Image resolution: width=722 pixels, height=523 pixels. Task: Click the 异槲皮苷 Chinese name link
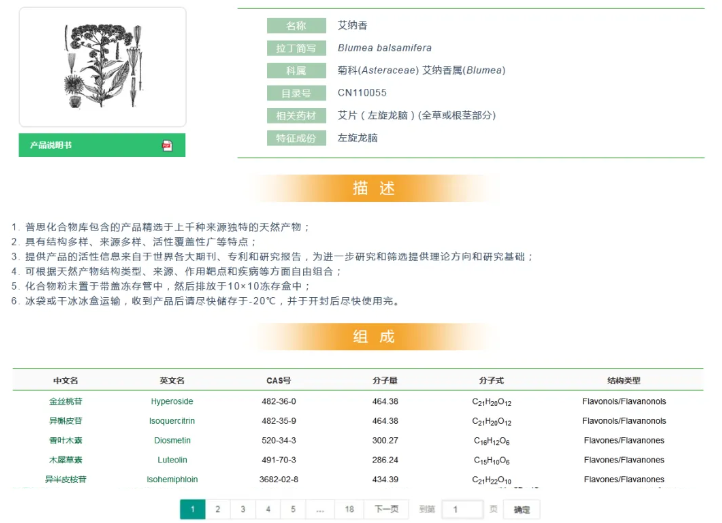(66, 421)
